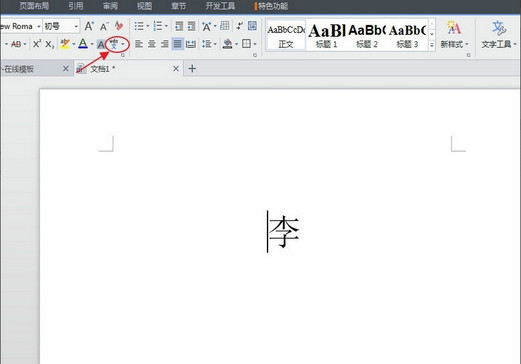Open the font dialog launcher

[x=123, y=55]
